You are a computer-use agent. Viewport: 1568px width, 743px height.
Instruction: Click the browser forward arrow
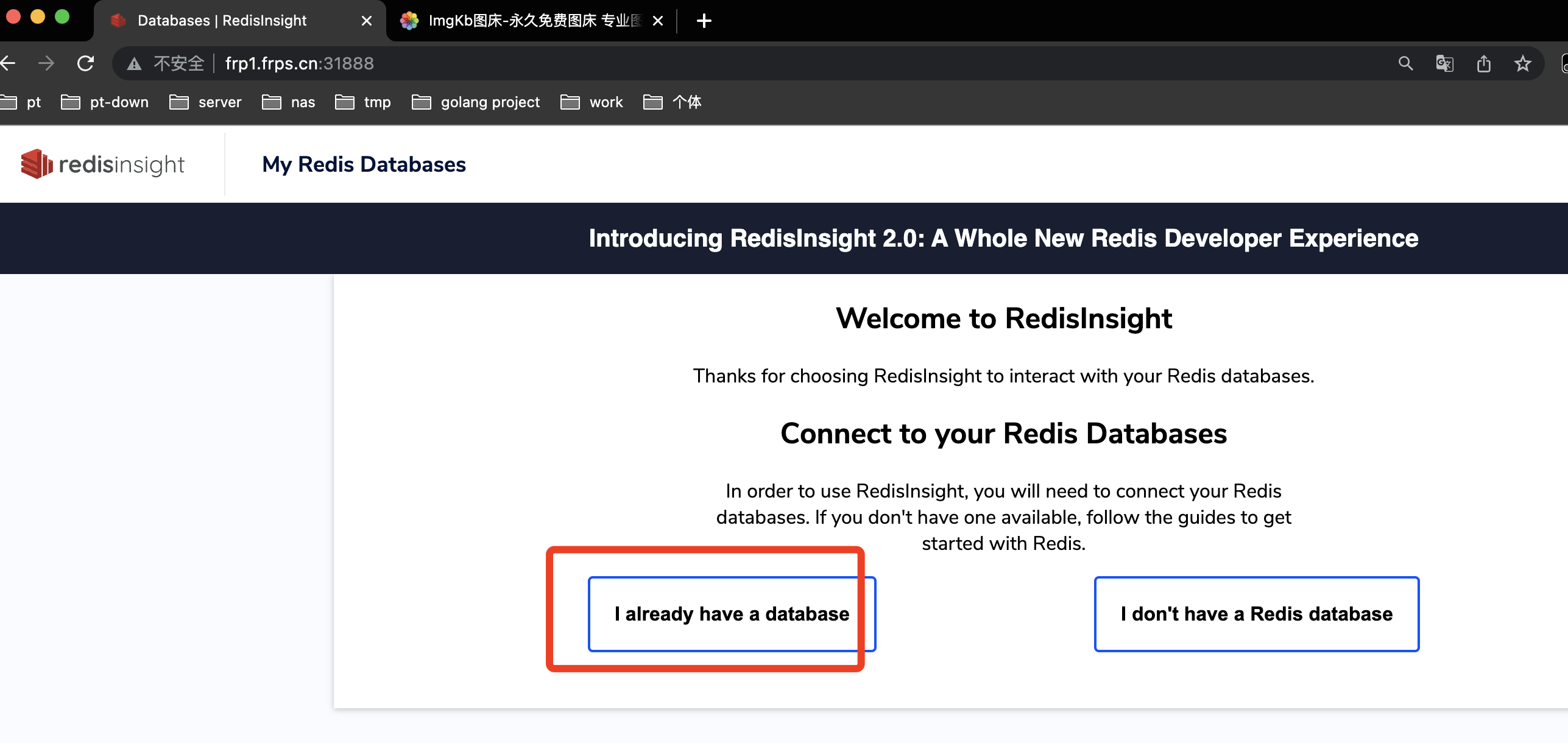46,63
